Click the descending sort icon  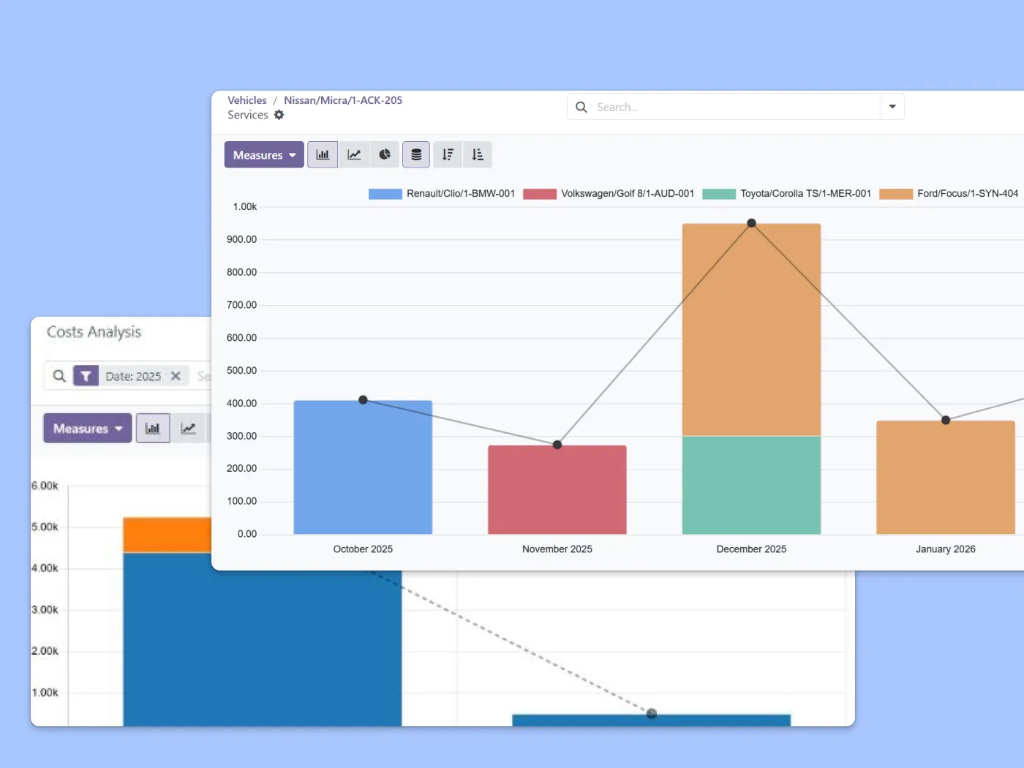click(447, 155)
